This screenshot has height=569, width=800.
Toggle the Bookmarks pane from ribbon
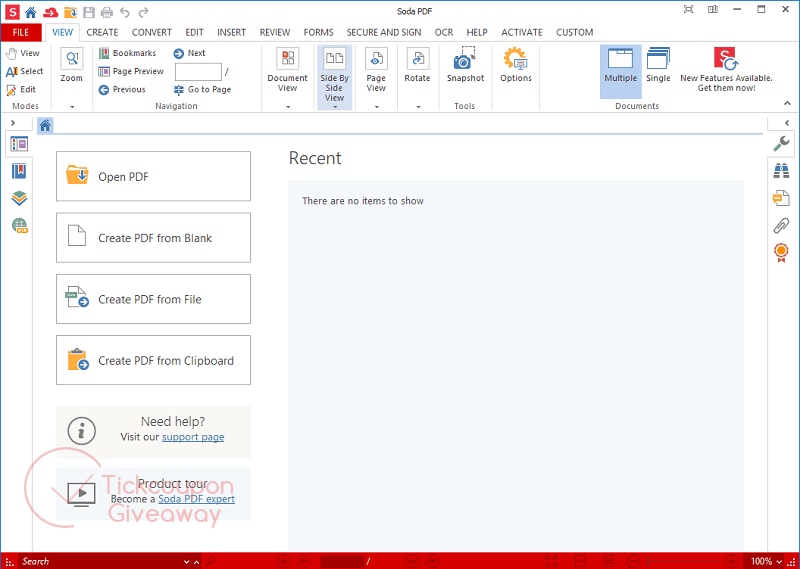pos(127,53)
